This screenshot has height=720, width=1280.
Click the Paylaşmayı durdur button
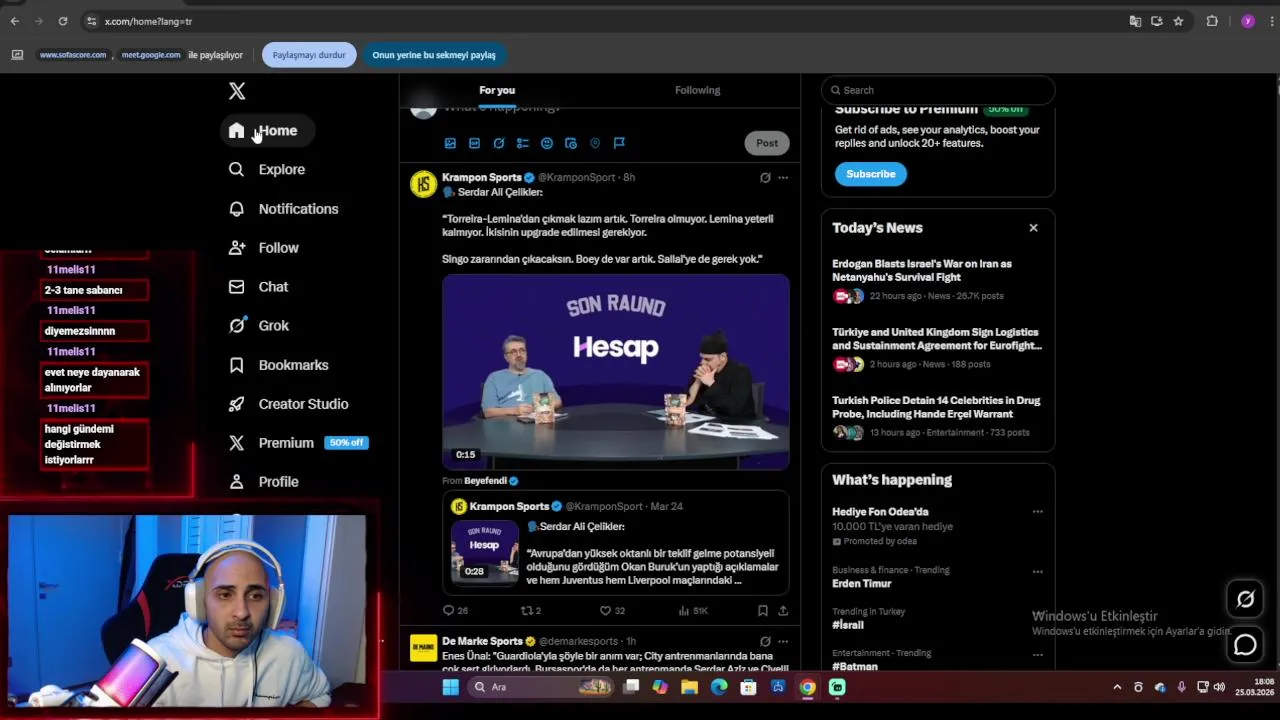point(309,55)
